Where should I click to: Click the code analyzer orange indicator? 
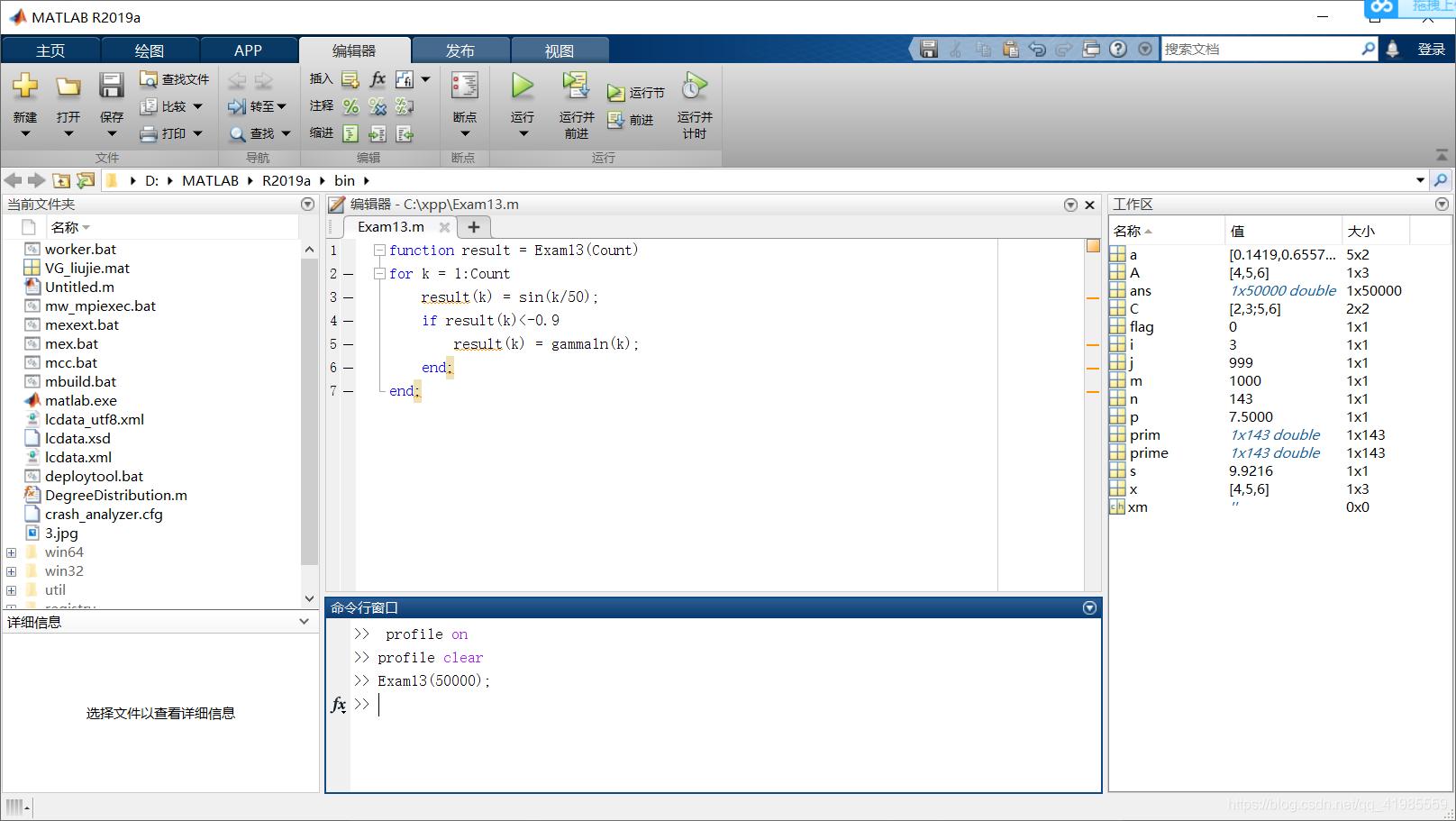[x=1093, y=246]
